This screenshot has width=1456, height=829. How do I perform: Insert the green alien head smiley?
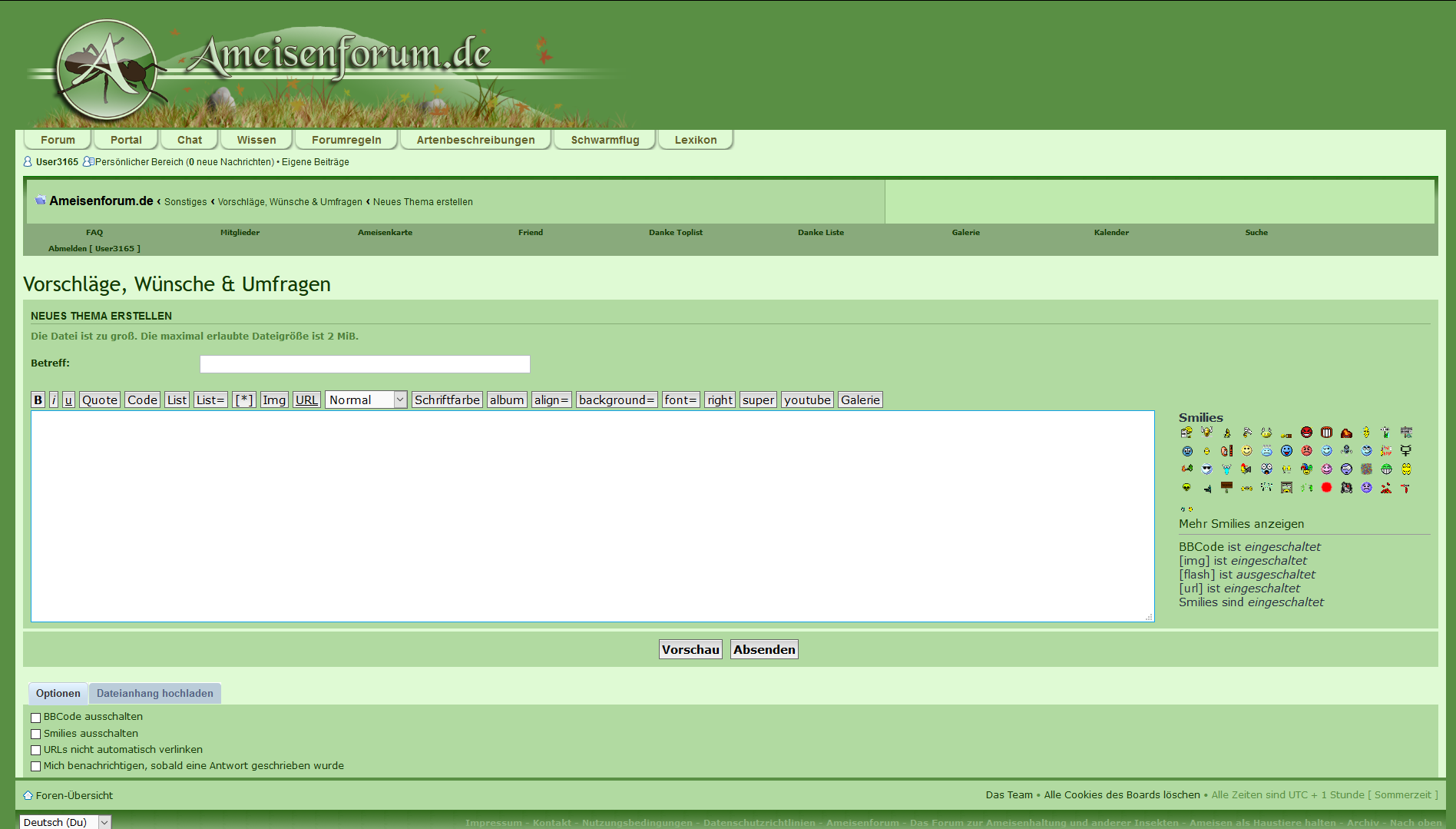tap(1186, 488)
